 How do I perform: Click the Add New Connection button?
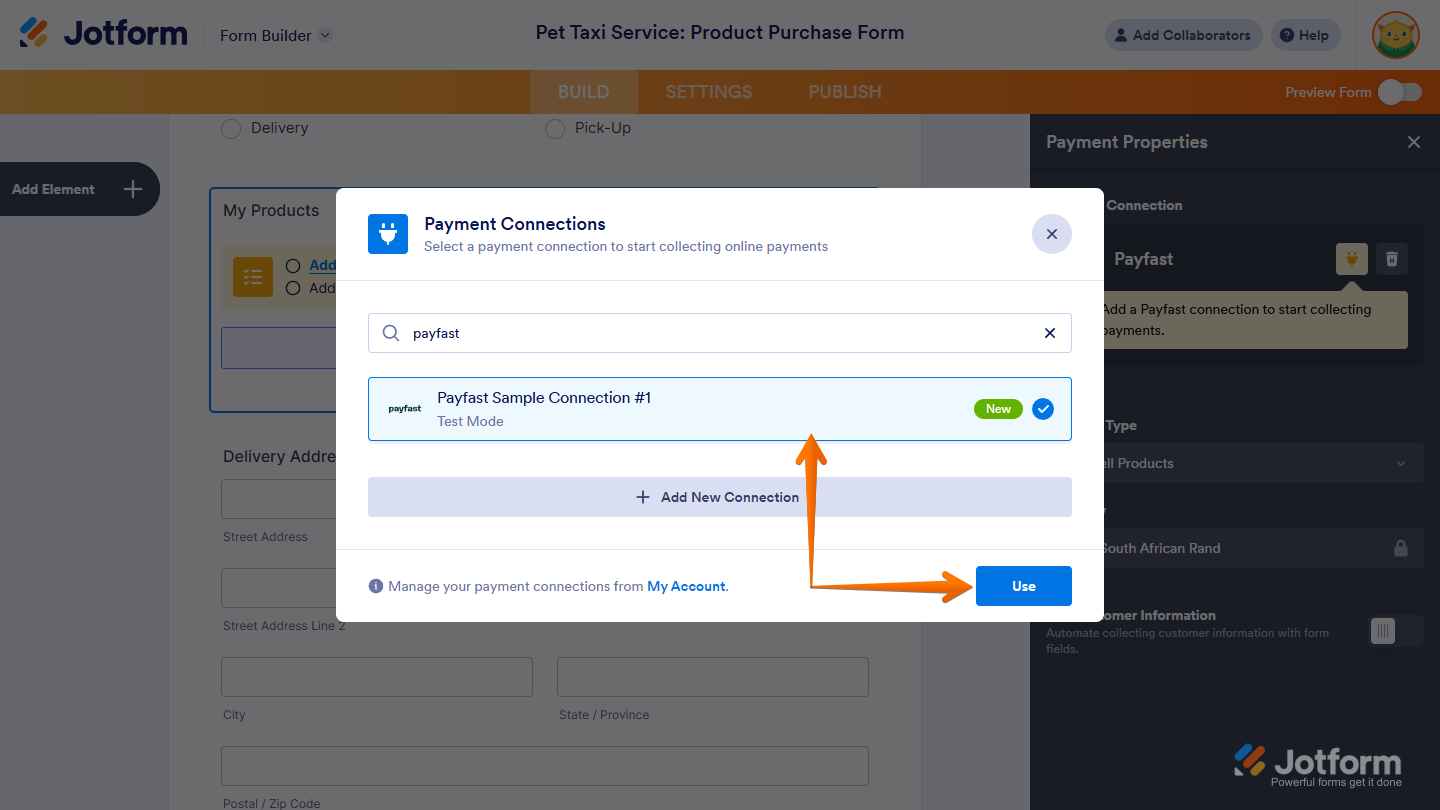(719, 497)
